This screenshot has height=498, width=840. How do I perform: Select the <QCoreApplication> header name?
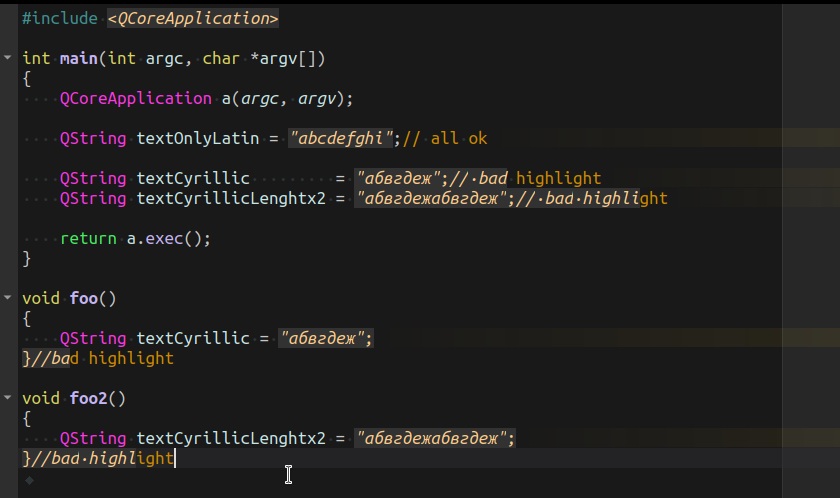[x=192, y=19]
